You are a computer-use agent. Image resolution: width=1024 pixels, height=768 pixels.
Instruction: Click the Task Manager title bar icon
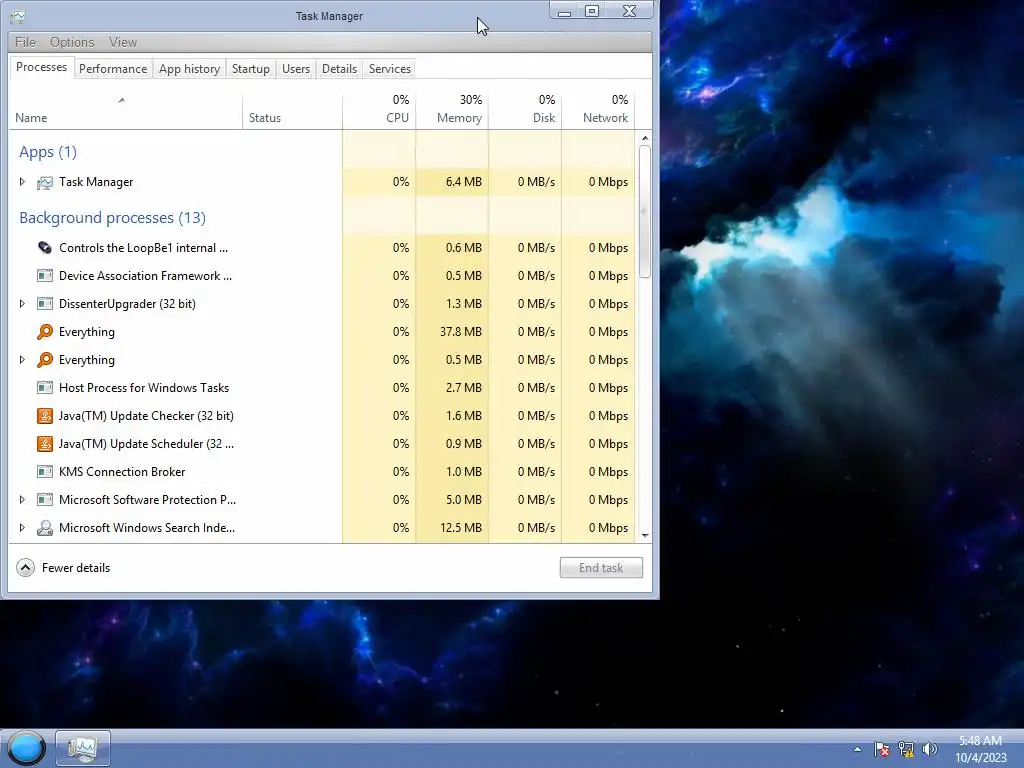coord(18,16)
